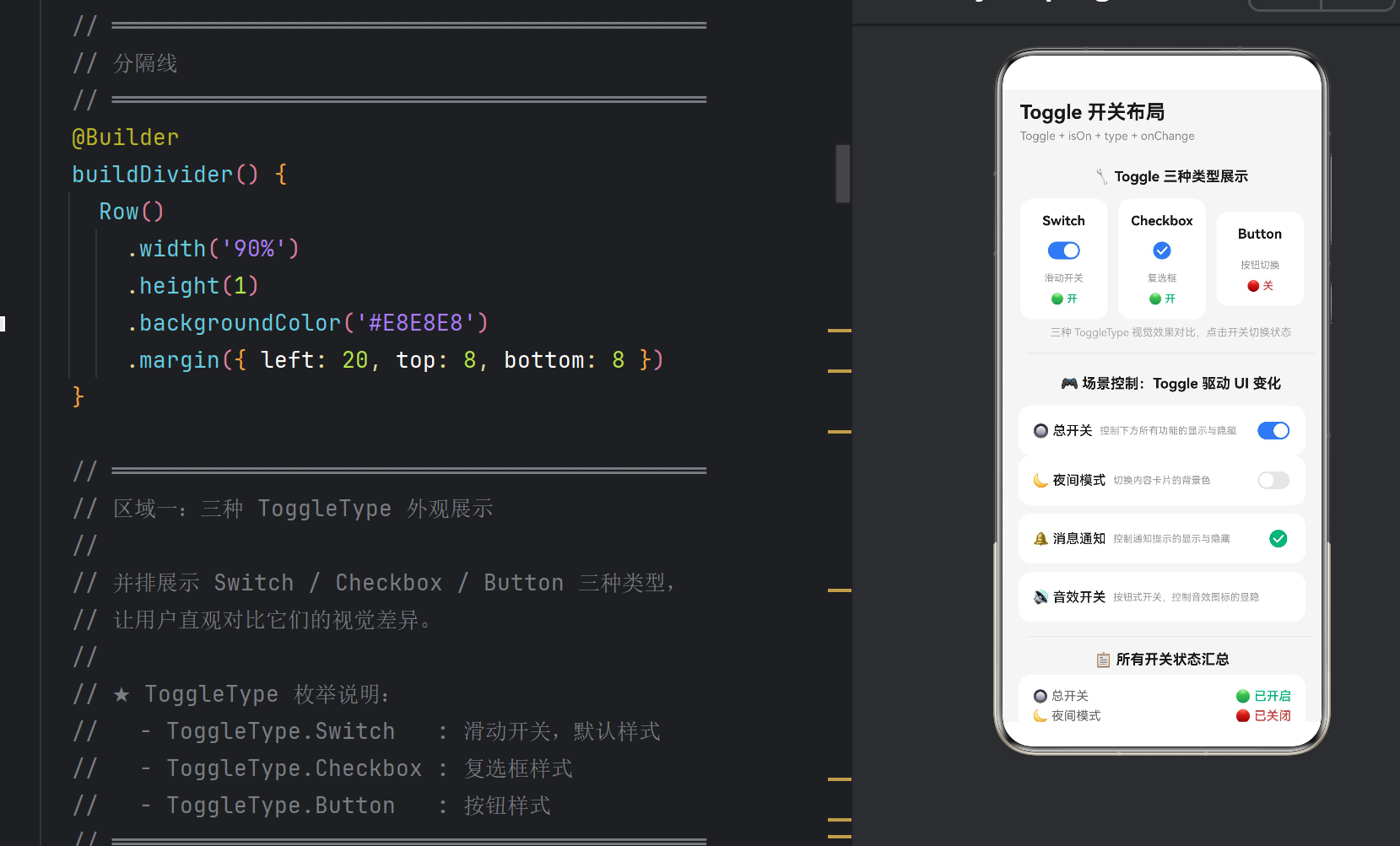
Task: Tap the Button card's 按钮切换 toggle
Action: tap(1260, 265)
